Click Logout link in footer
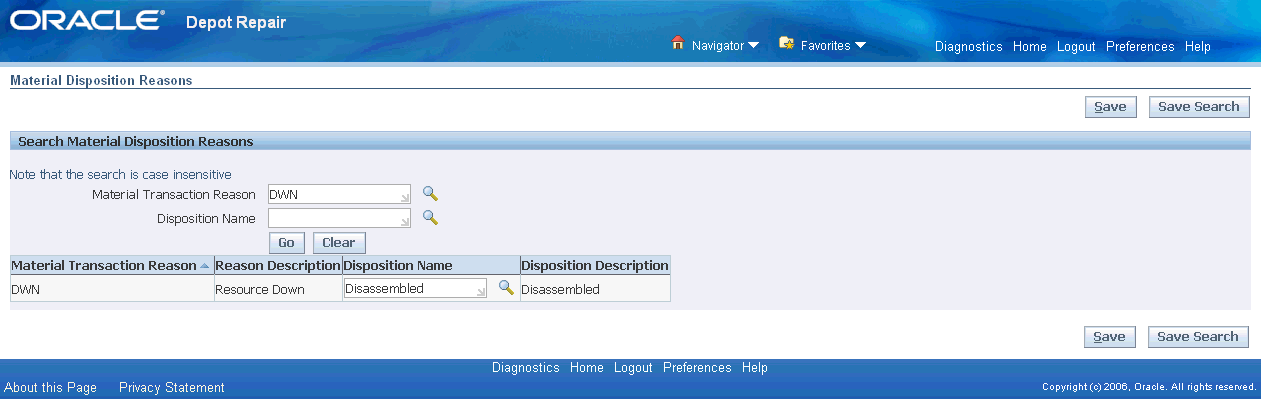Screen dimensions: 1261x399 click(633, 368)
